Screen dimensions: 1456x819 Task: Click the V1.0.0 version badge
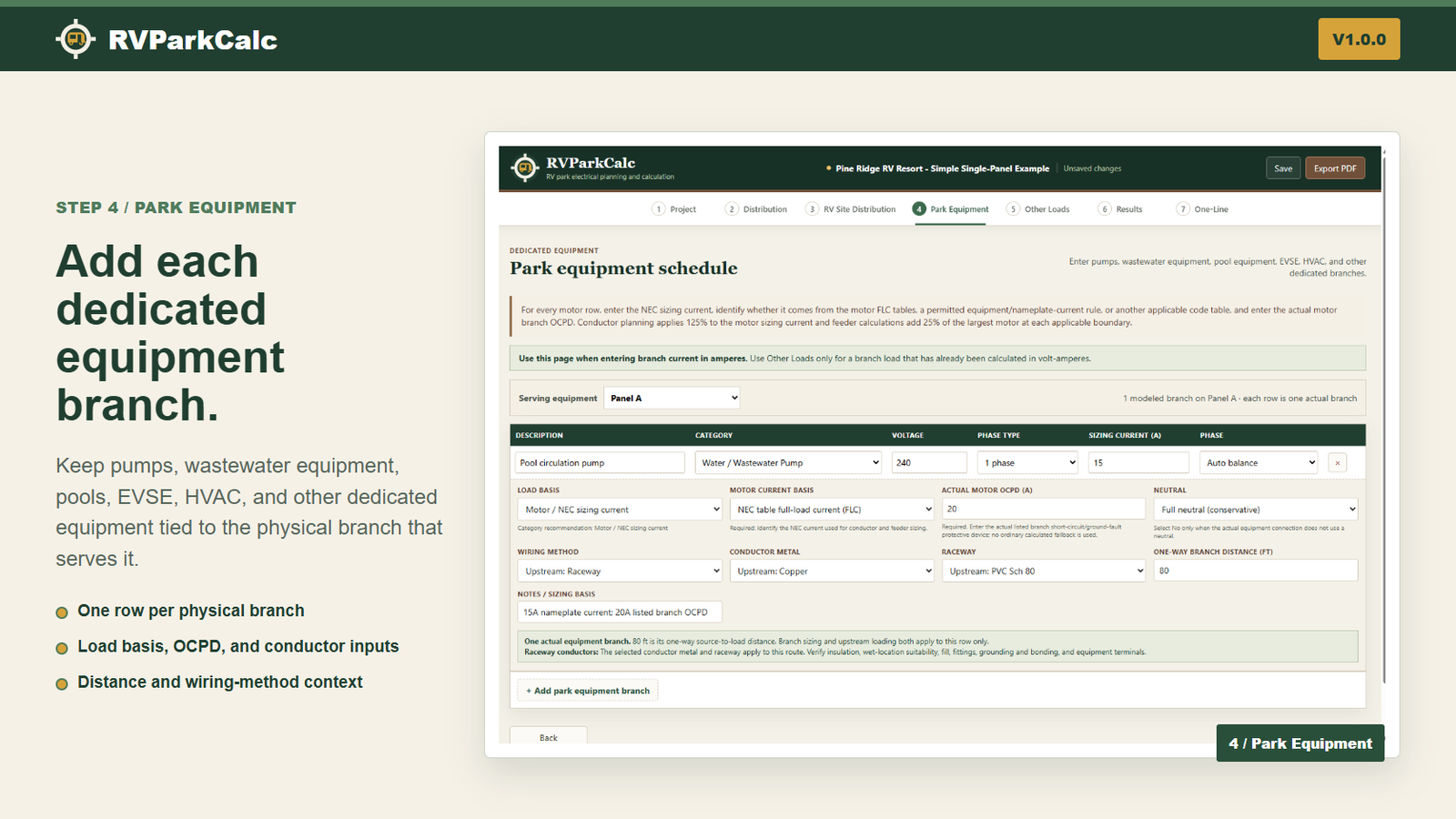[x=1359, y=39]
